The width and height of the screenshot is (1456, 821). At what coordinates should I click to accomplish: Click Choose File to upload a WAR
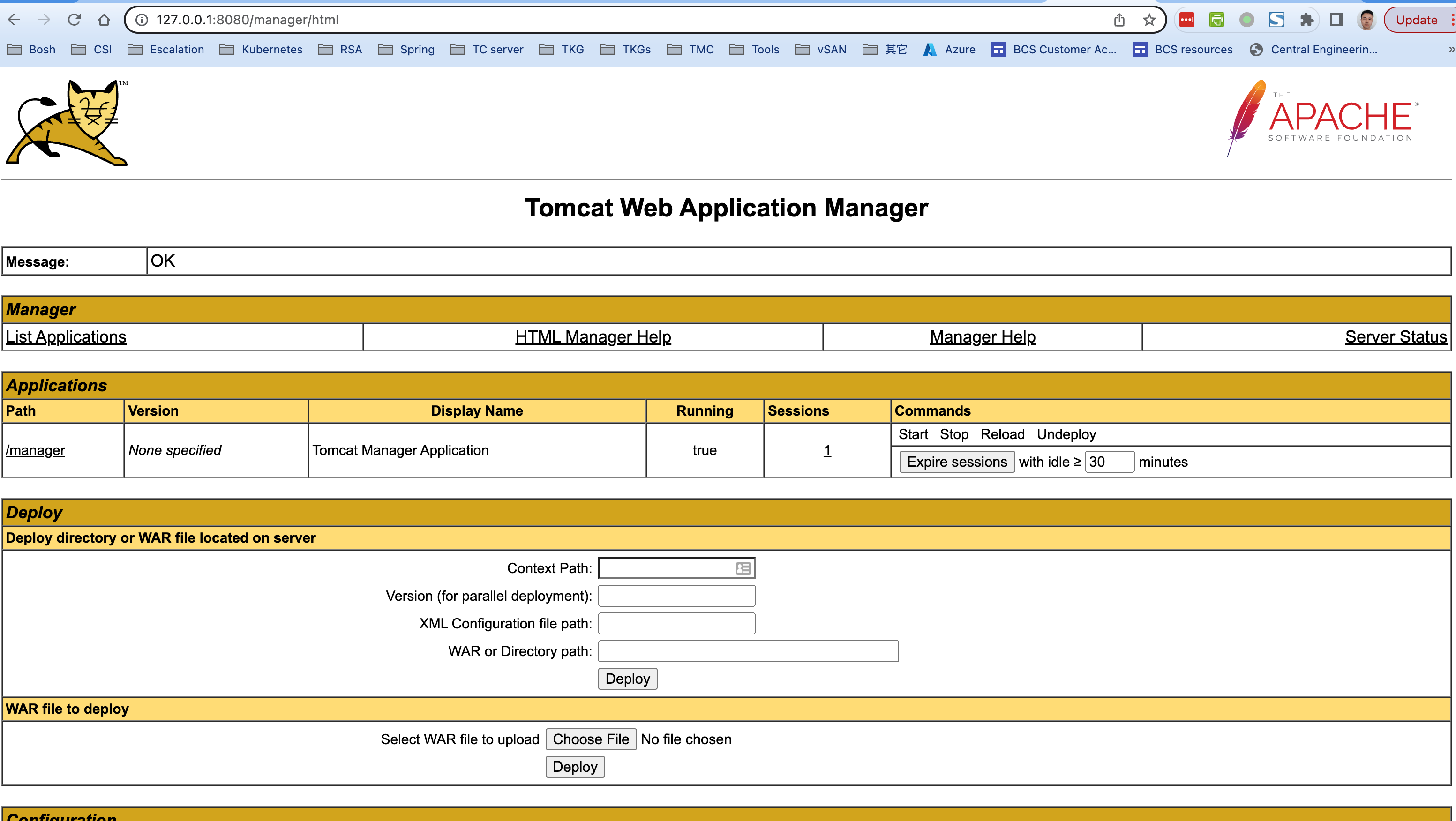coord(591,739)
